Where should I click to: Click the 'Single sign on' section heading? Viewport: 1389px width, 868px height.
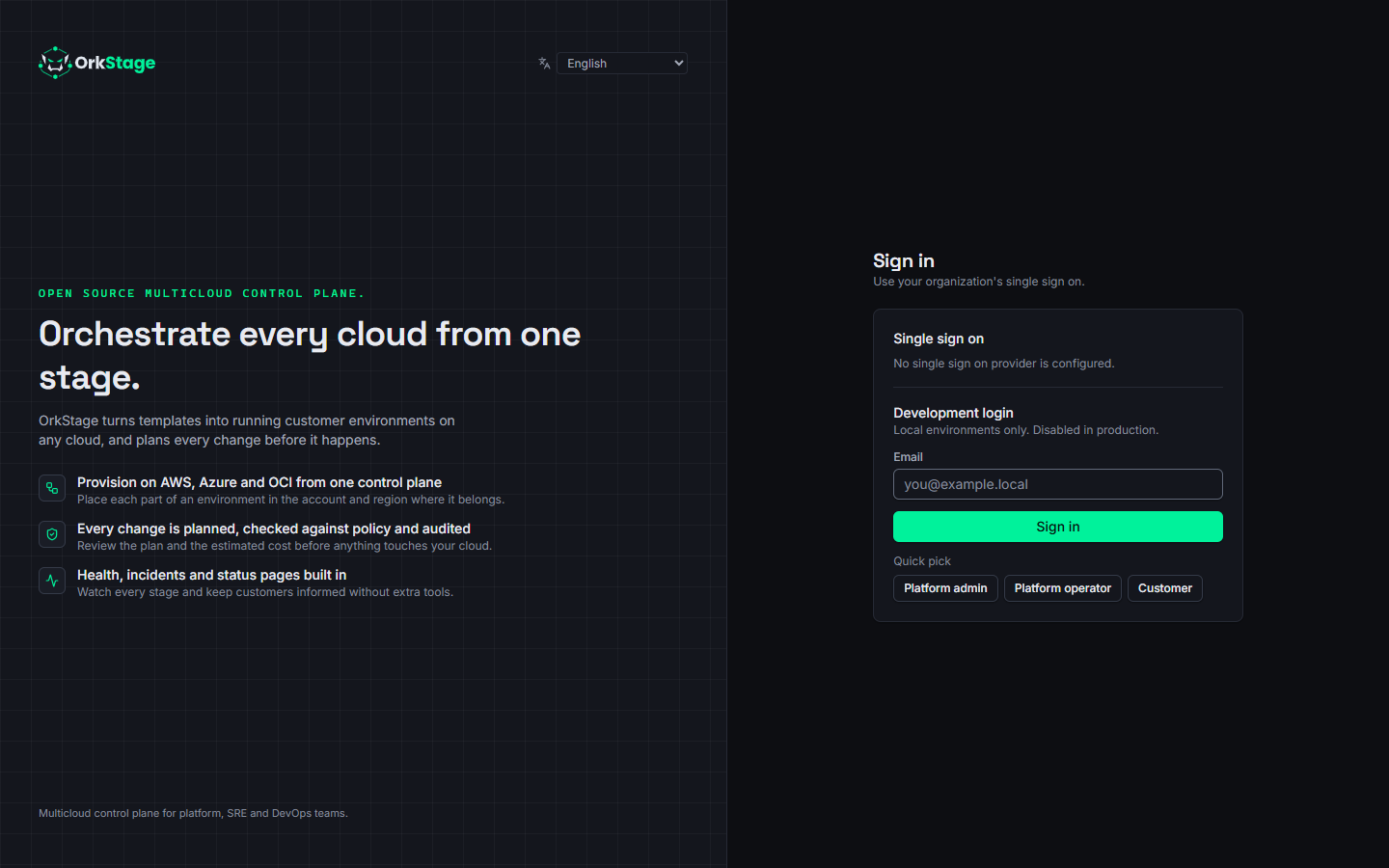[939, 339]
